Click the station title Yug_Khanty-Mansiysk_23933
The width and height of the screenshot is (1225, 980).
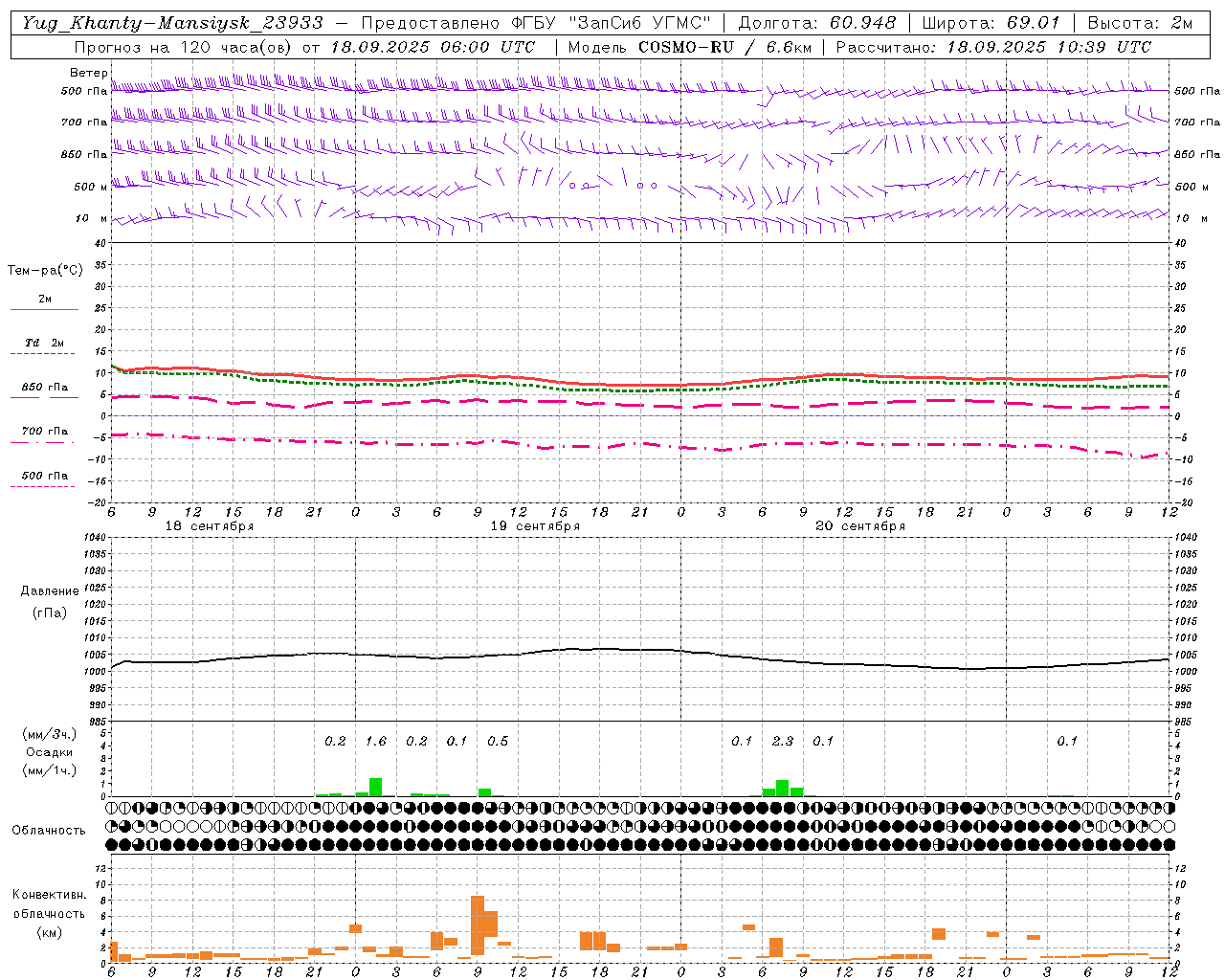click(172, 22)
